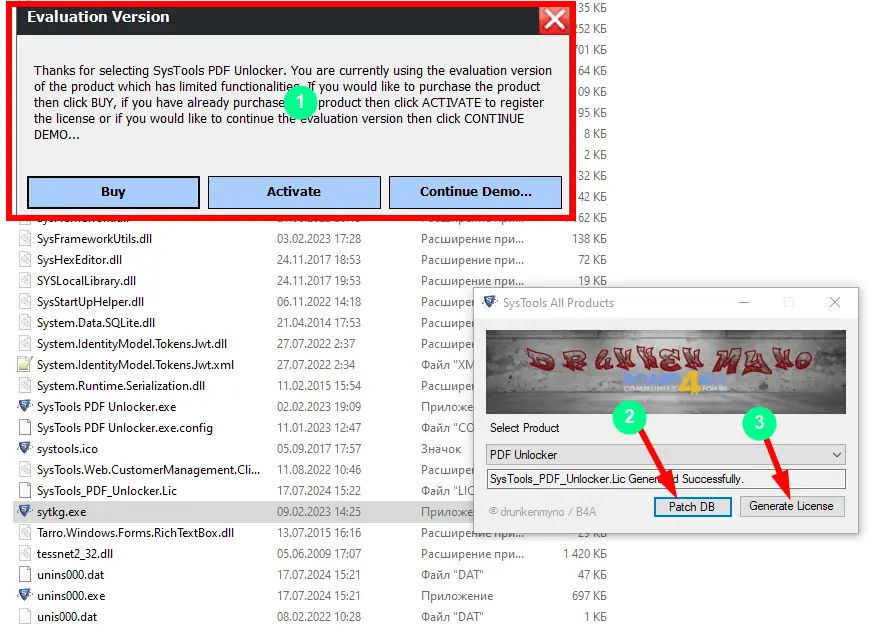
Task: Select System.IdentityModel.Tokens.Jwt.xml file icon
Action: pos(25,365)
